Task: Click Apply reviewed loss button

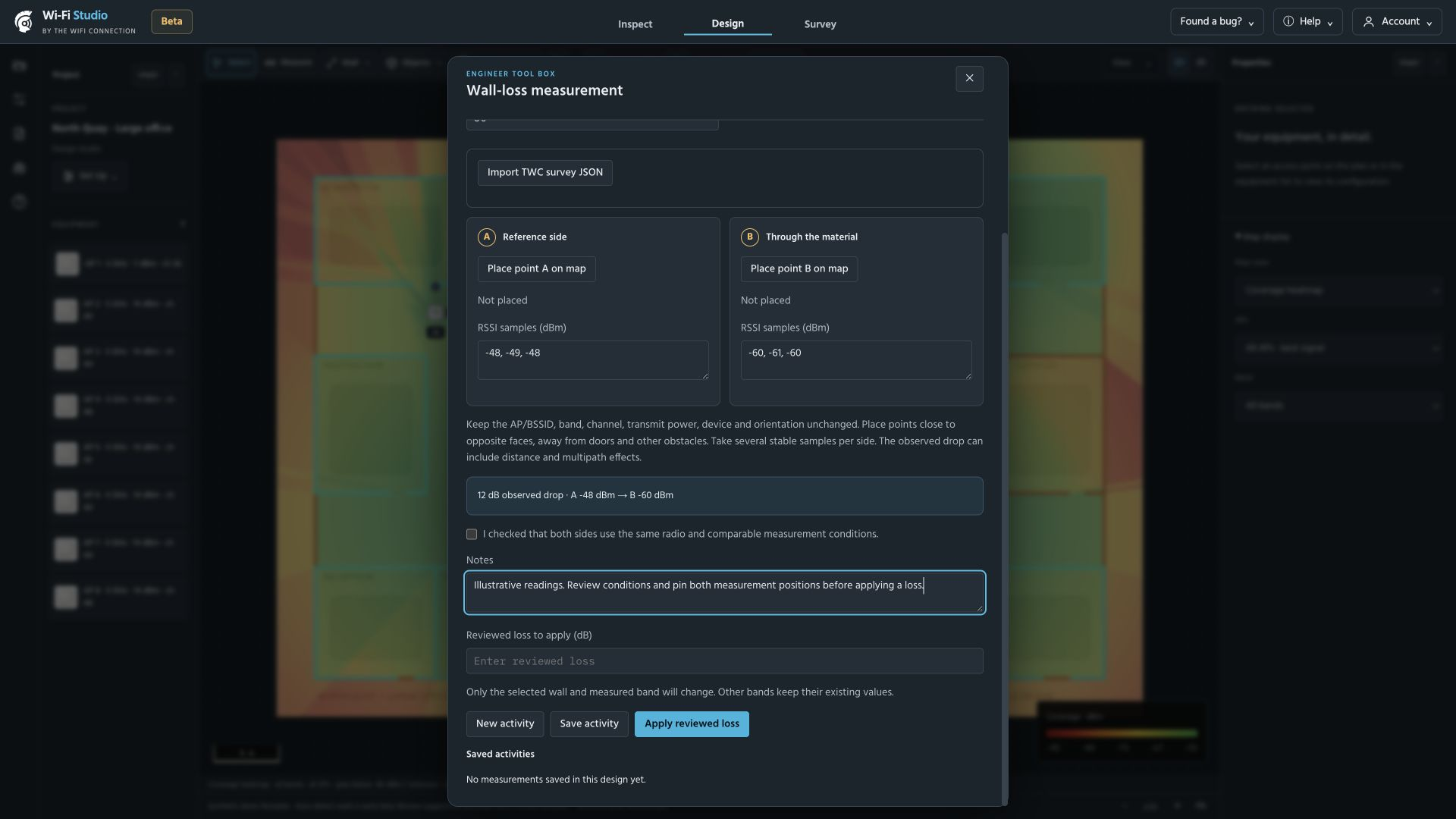Action: (692, 724)
